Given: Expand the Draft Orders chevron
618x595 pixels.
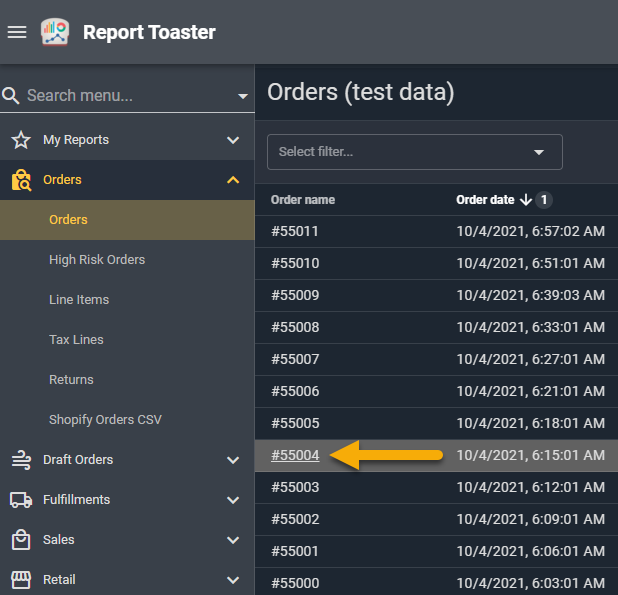Looking at the screenshot, I should pos(233,460).
